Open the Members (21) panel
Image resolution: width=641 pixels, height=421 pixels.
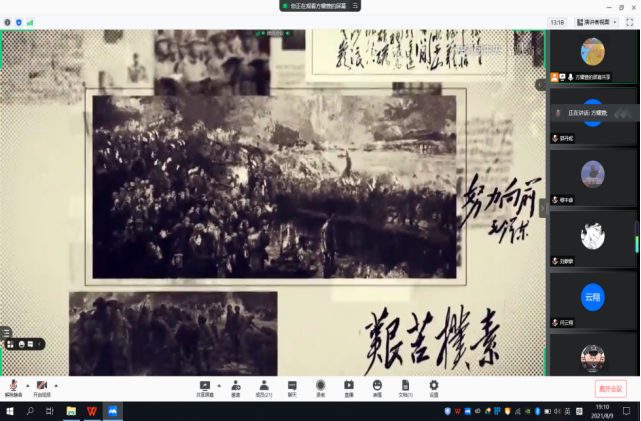(264, 385)
